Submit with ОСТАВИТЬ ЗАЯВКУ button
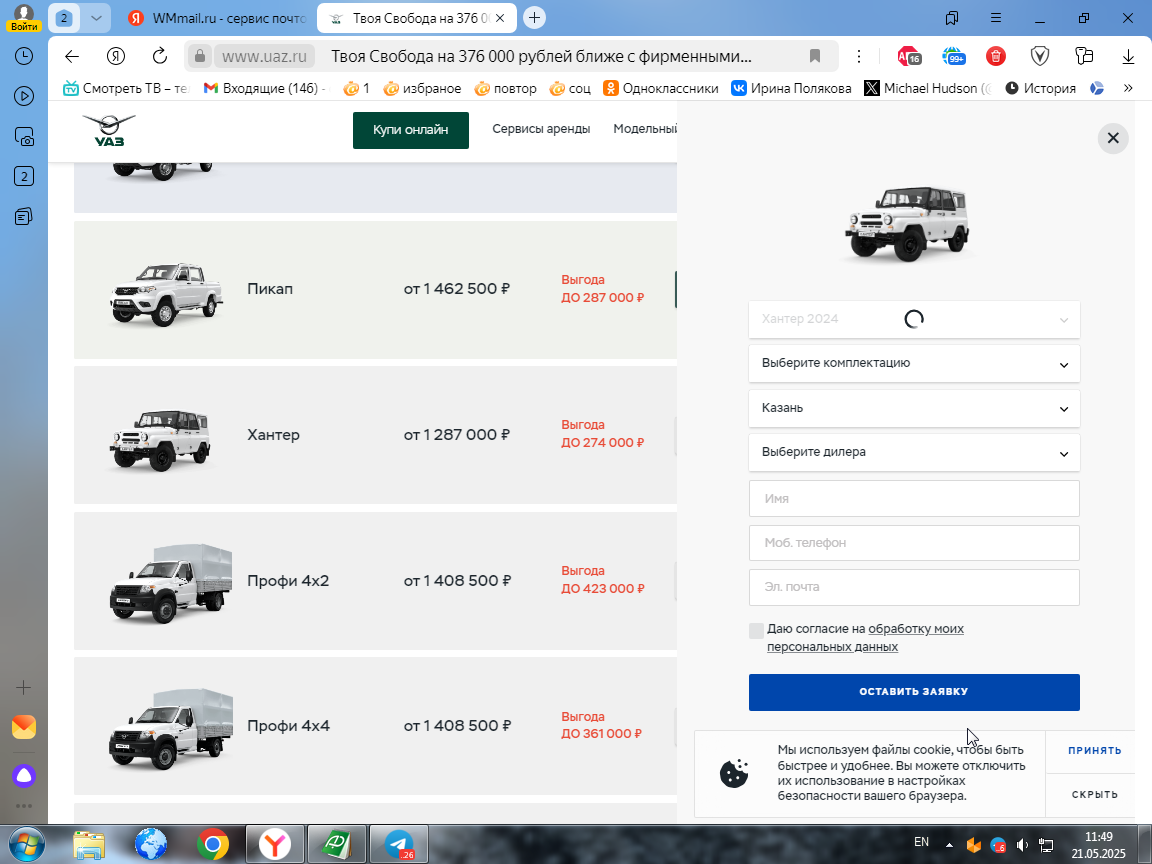Image resolution: width=1152 pixels, height=864 pixels. [x=914, y=692]
